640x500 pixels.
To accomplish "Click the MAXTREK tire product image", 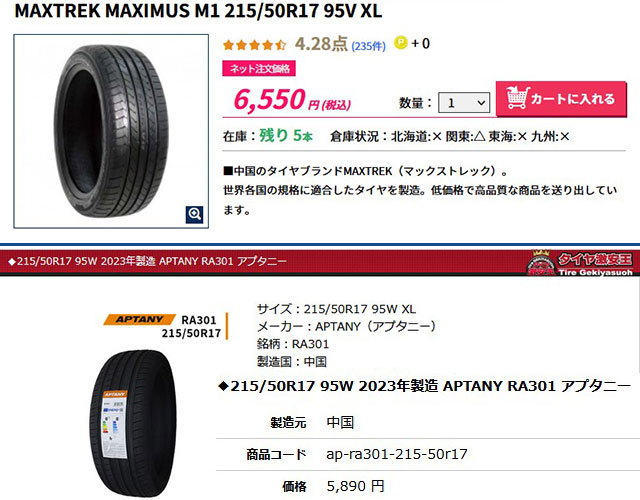I will coord(111,131).
